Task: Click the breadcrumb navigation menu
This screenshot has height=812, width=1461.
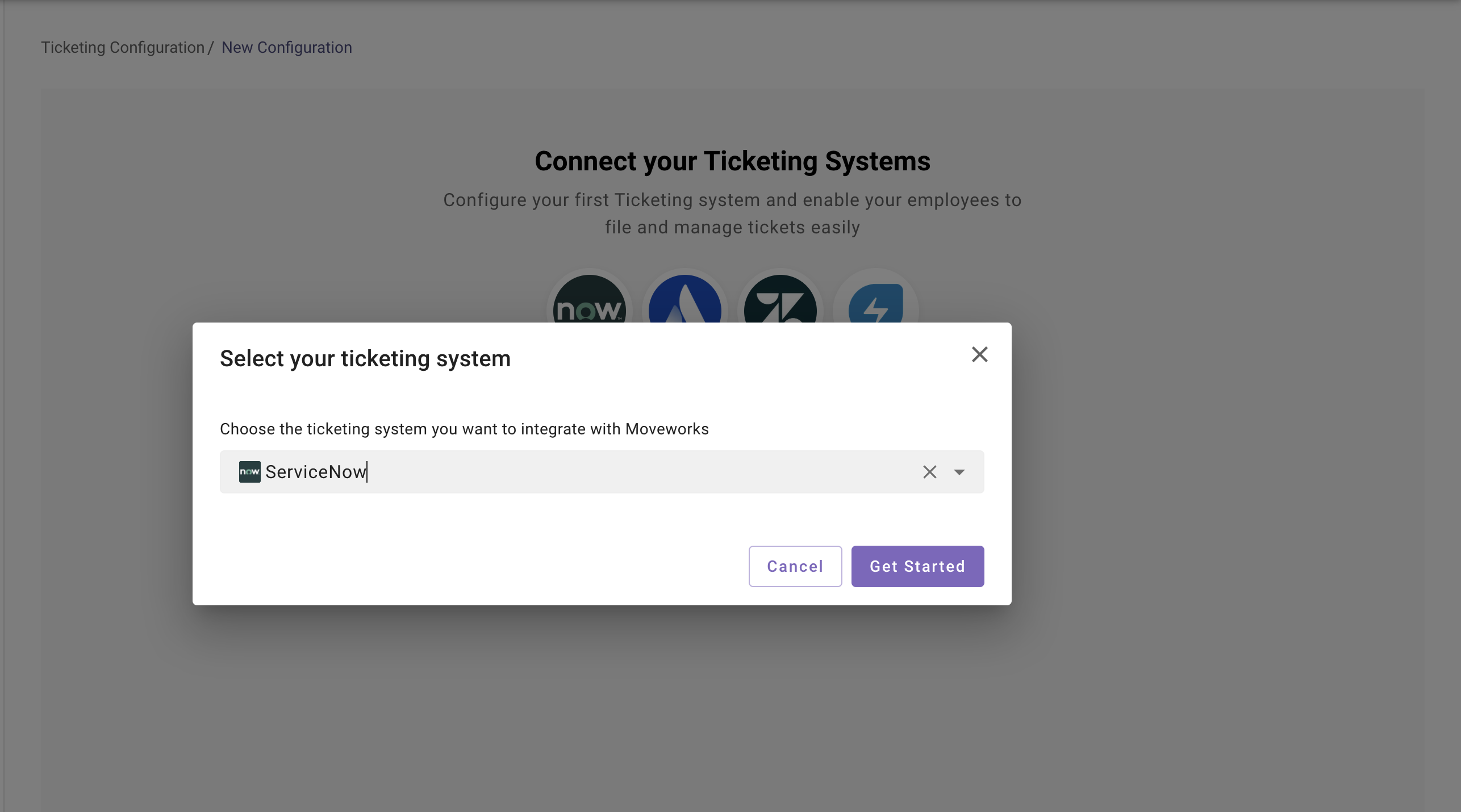Action: (x=196, y=48)
